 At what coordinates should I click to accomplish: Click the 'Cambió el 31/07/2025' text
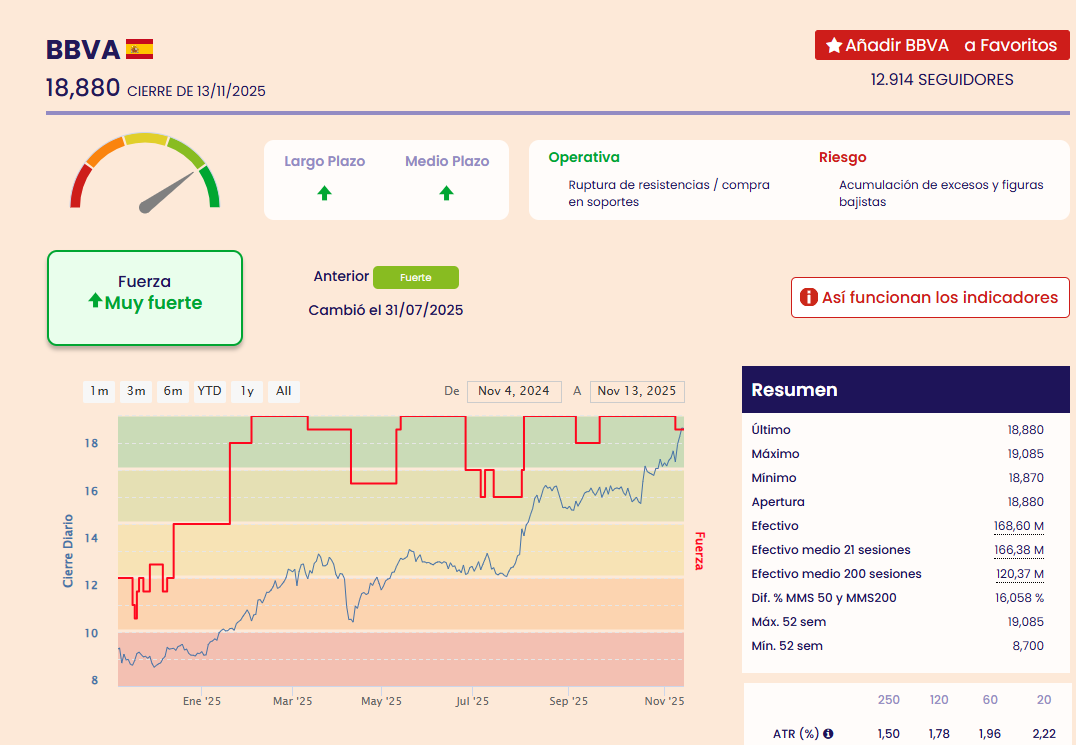pos(386,310)
